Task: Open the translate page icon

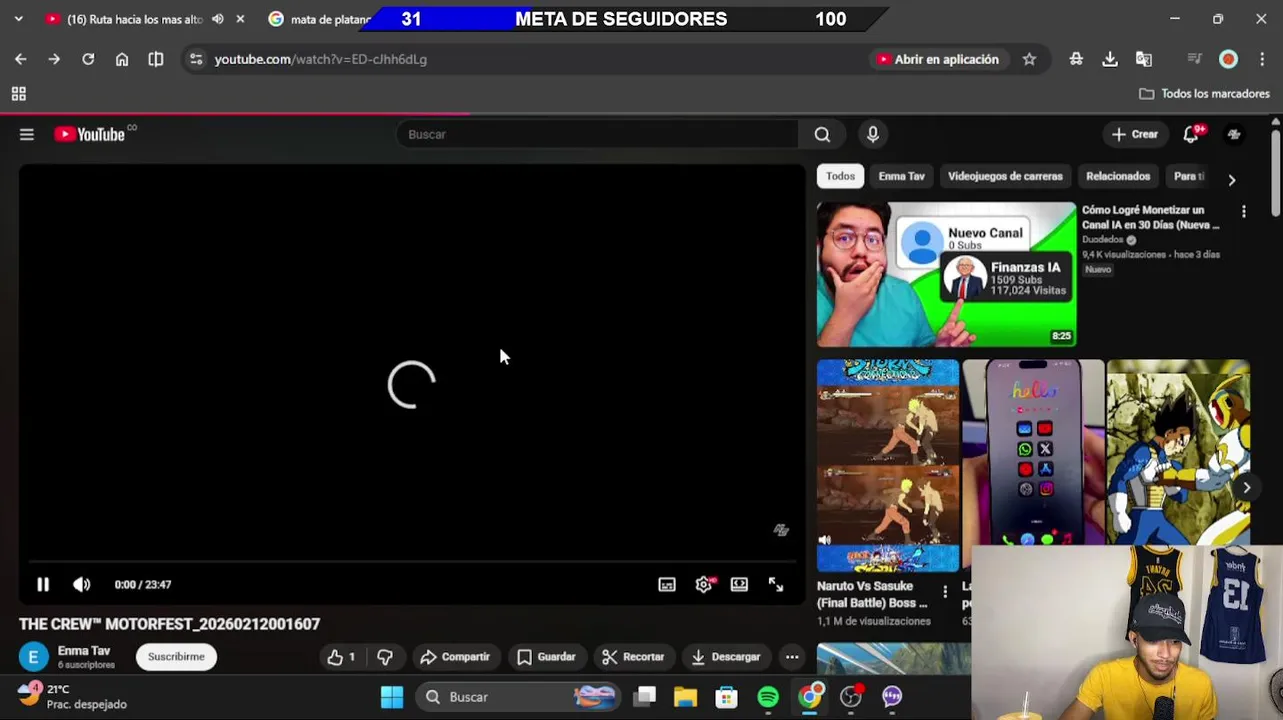Action: click(1144, 59)
